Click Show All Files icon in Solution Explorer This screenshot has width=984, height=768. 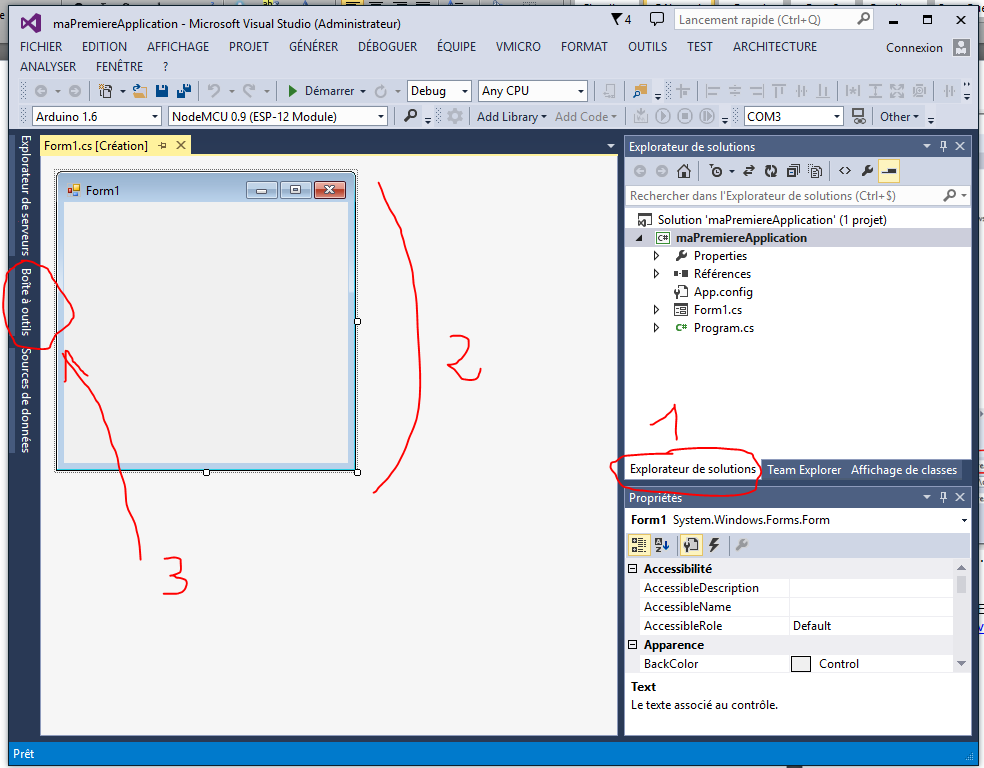tap(815, 171)
